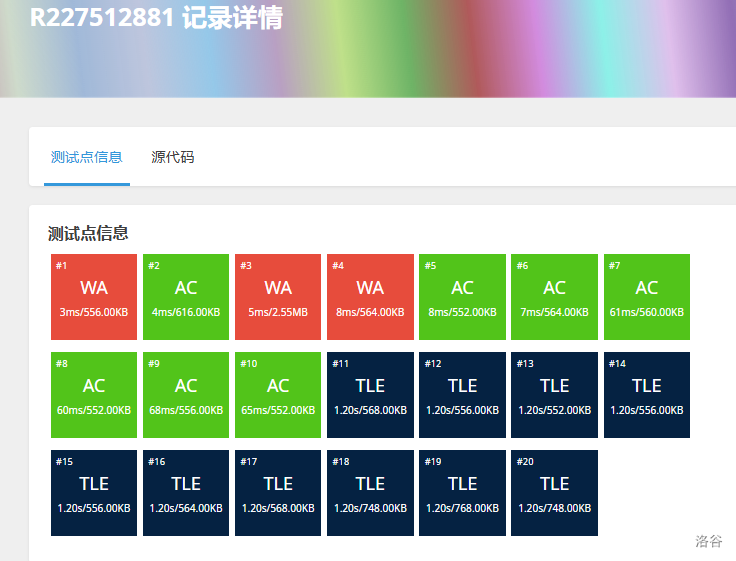The height and width of the screenshot is (561, 736).
Task: Click test case #2 AC tile
Action: pyautogui.click(x=186, y=297)
